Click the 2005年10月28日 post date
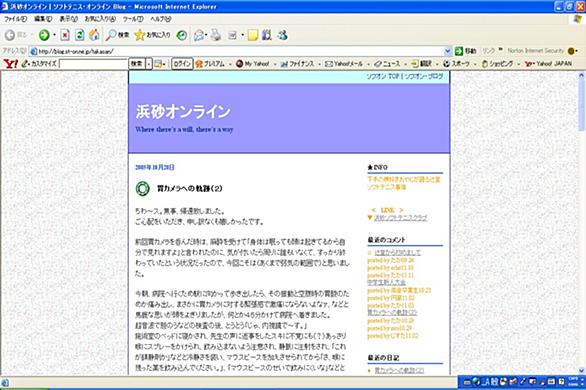Viewport: 586px width, 390px height. point(155,167)
